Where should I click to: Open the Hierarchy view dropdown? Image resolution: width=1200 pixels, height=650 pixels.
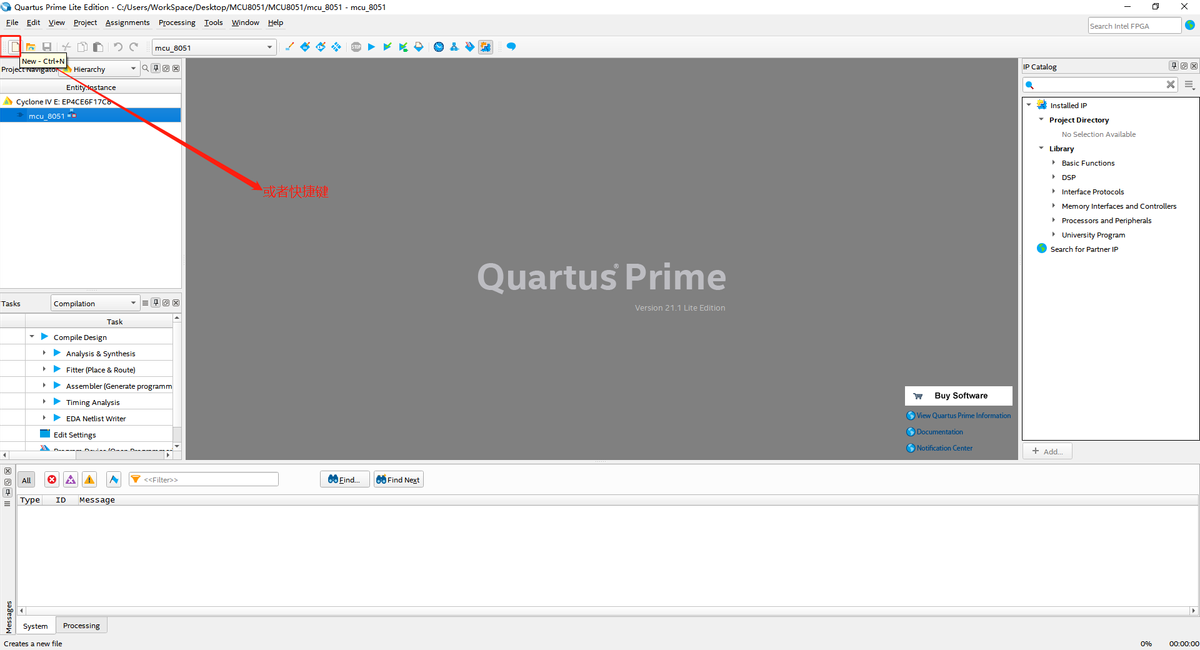[98, 69]
